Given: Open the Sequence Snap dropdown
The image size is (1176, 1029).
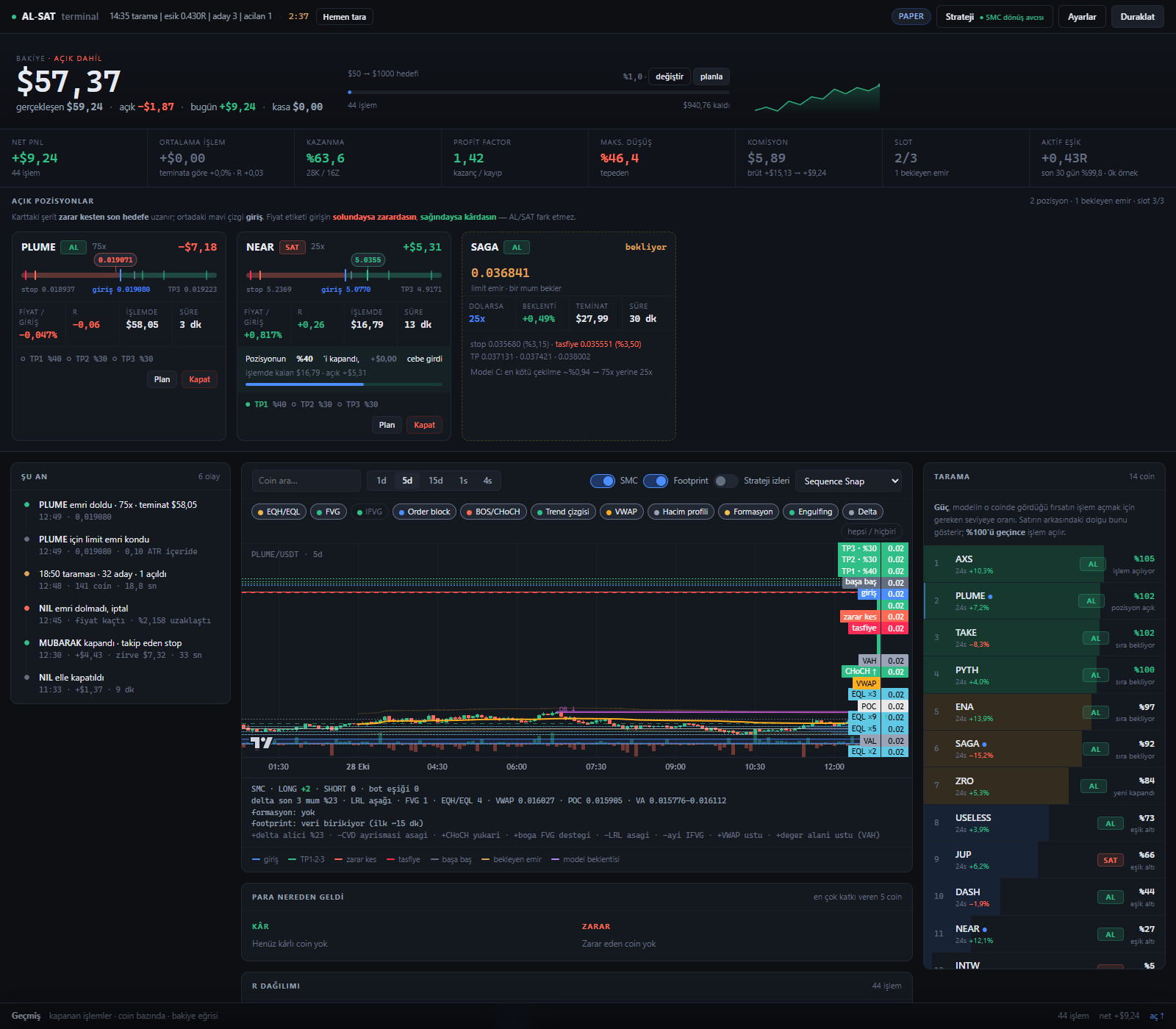Looking at the screenshot, I should (x=848, y=481).
